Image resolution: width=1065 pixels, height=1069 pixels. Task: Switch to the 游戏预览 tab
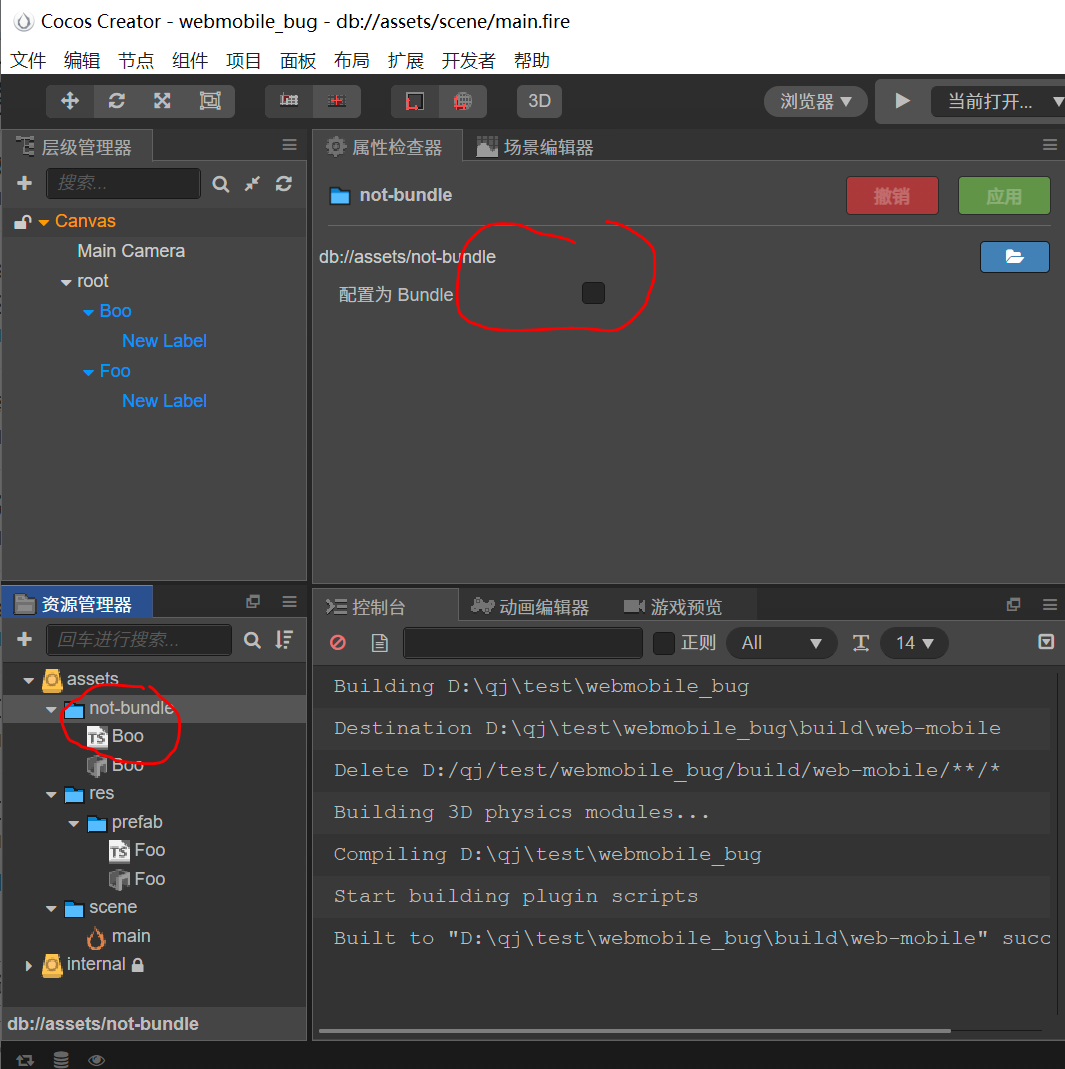673,607
